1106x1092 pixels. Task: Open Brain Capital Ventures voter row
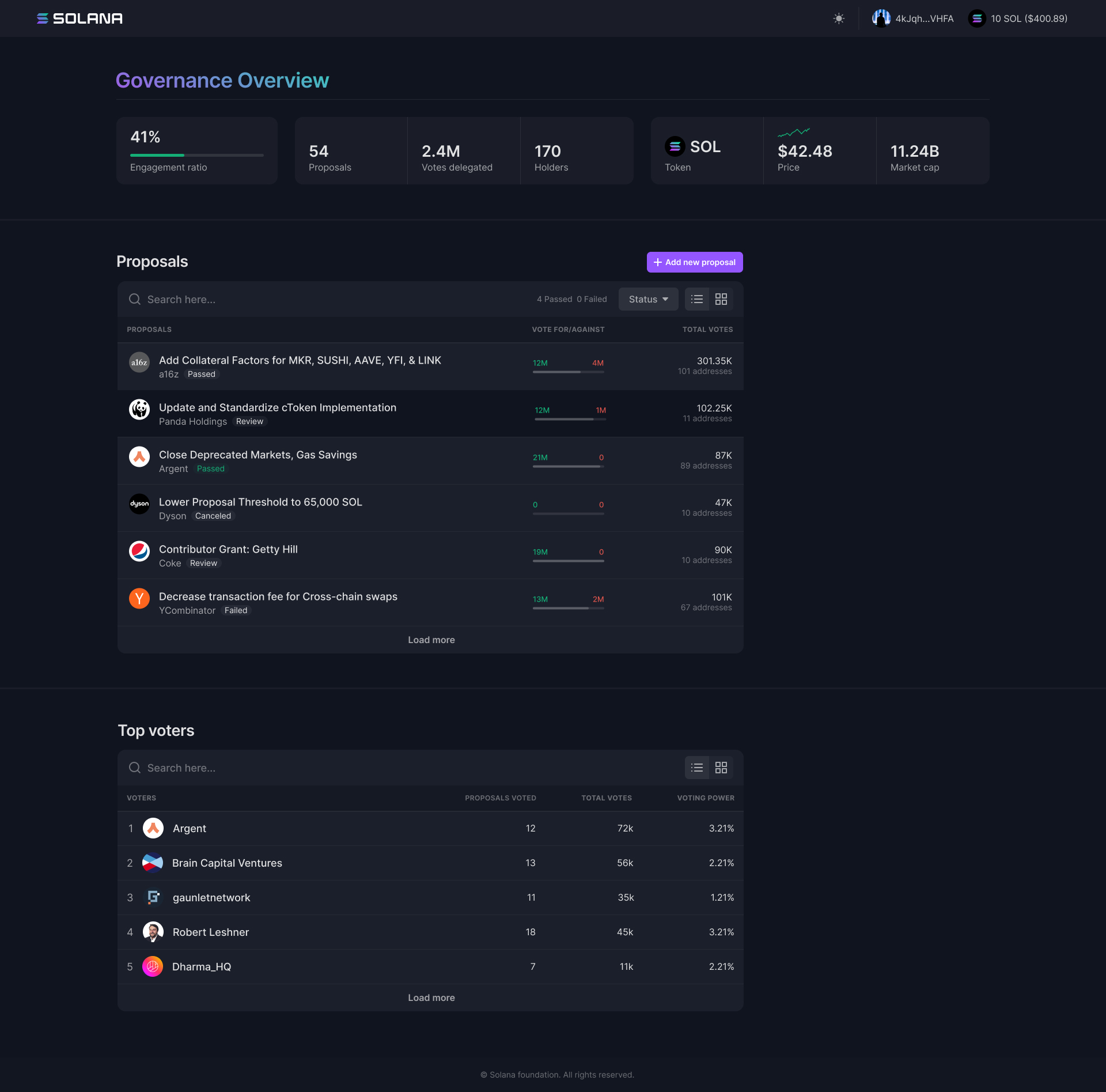pyautogui.click(x=430, y=863)
